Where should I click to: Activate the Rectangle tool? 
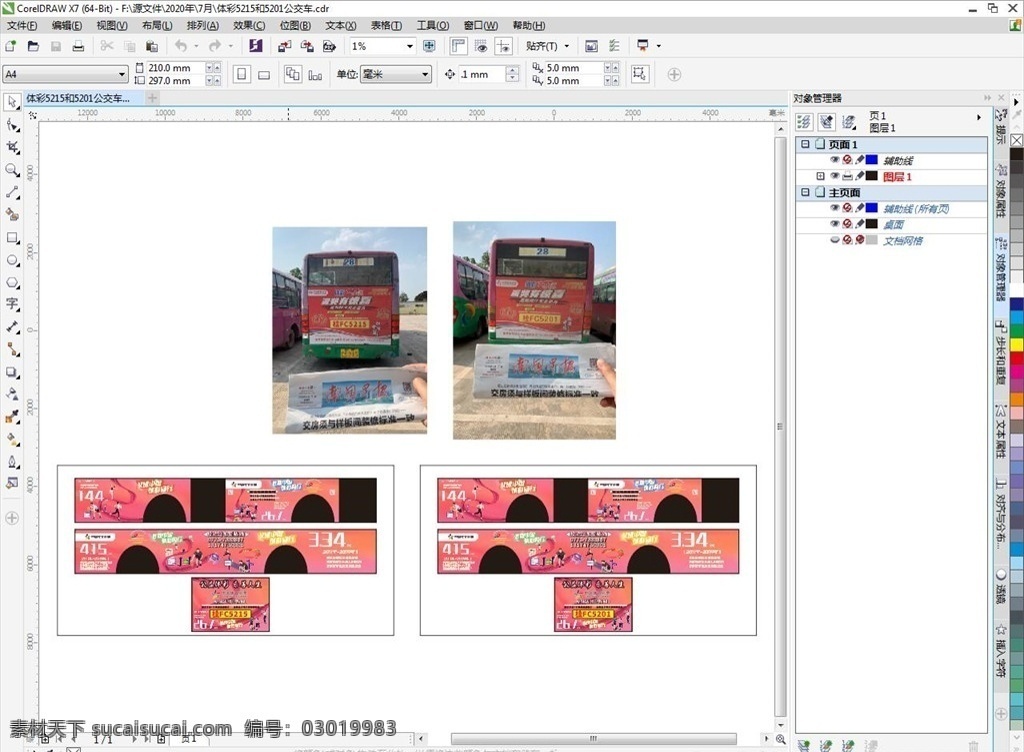click(x=12, y=238)
